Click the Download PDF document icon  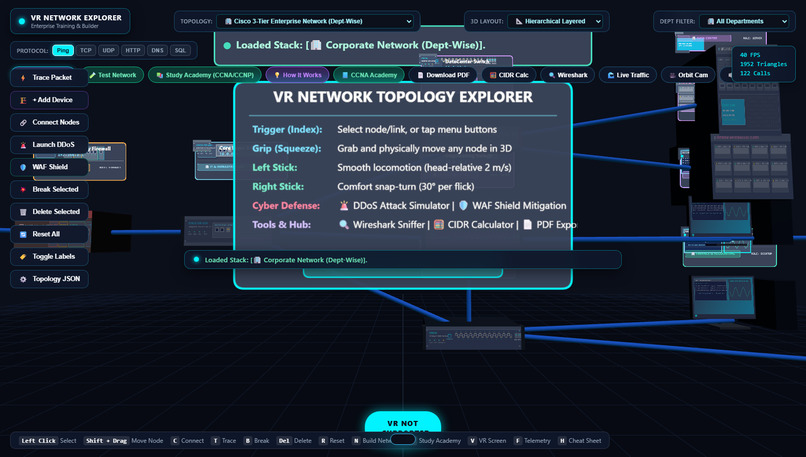(420, 75)
